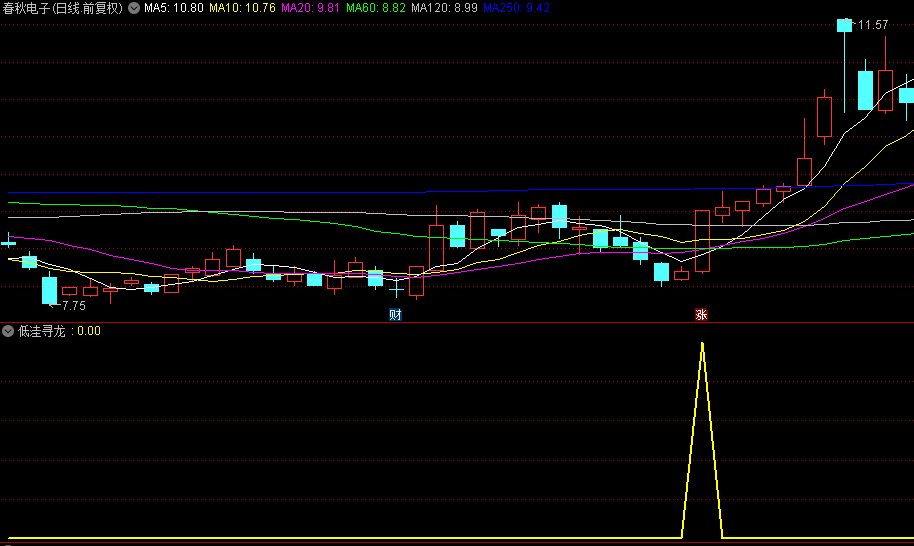Select the large cyan candle beside the 7.75 low

pos(50,290)
